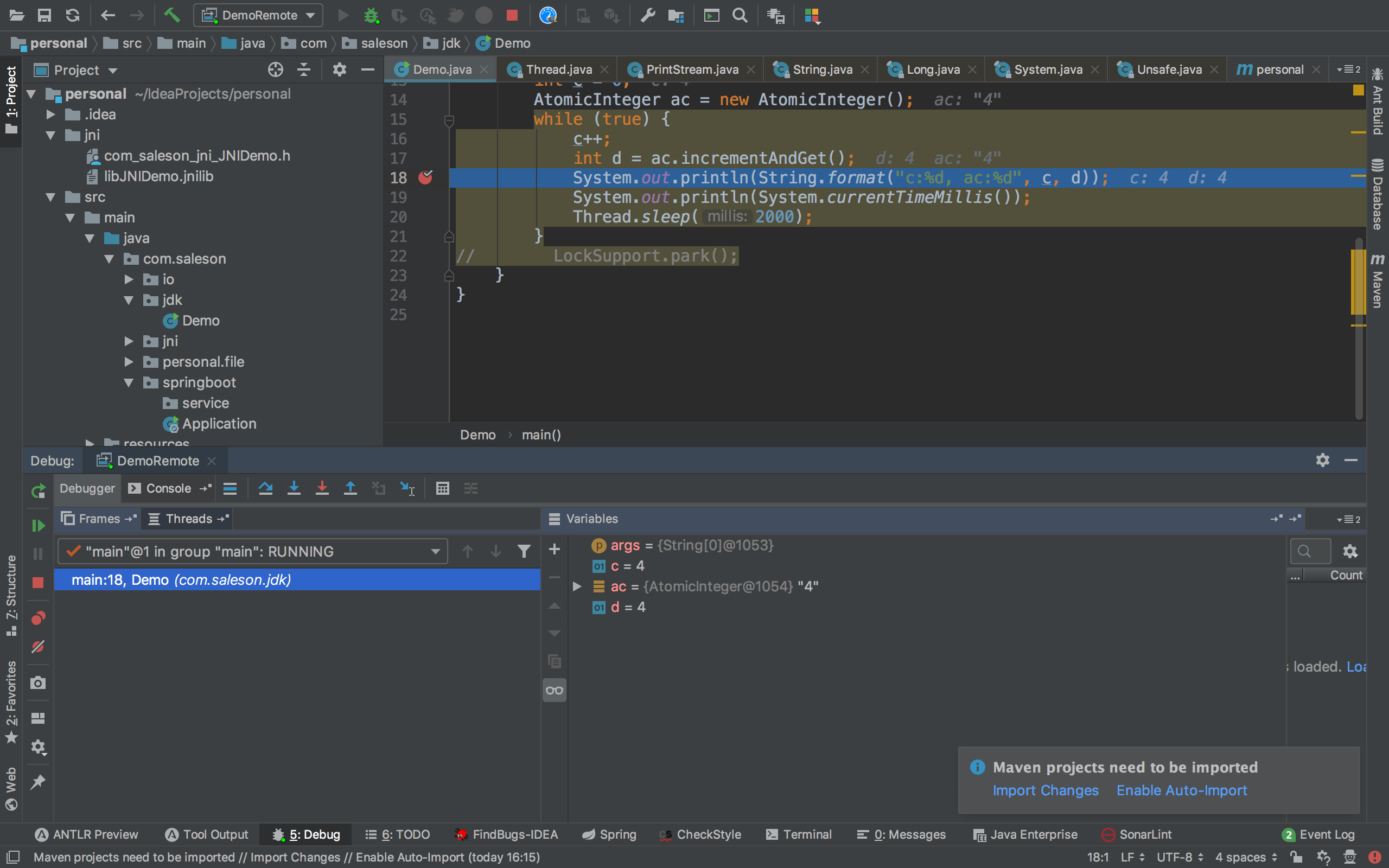
Task: Open the Console debug tab
Action: pyautogui.click(x=168, y=488)
